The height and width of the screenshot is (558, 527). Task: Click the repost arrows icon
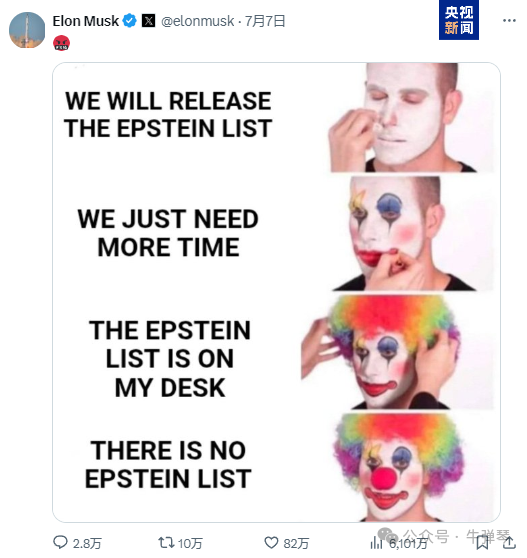pyautogui.click(x=166, y=542)
